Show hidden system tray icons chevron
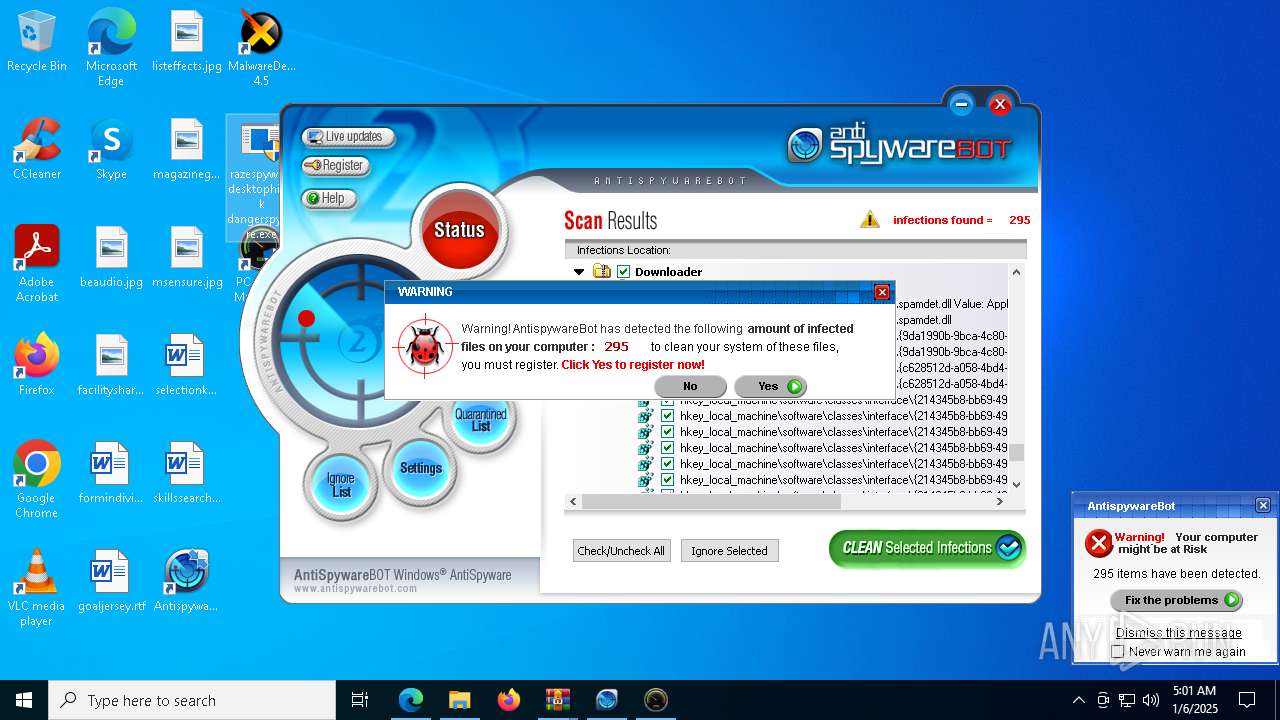This screenshot has height=720, width=1280. pos(1078,700)
